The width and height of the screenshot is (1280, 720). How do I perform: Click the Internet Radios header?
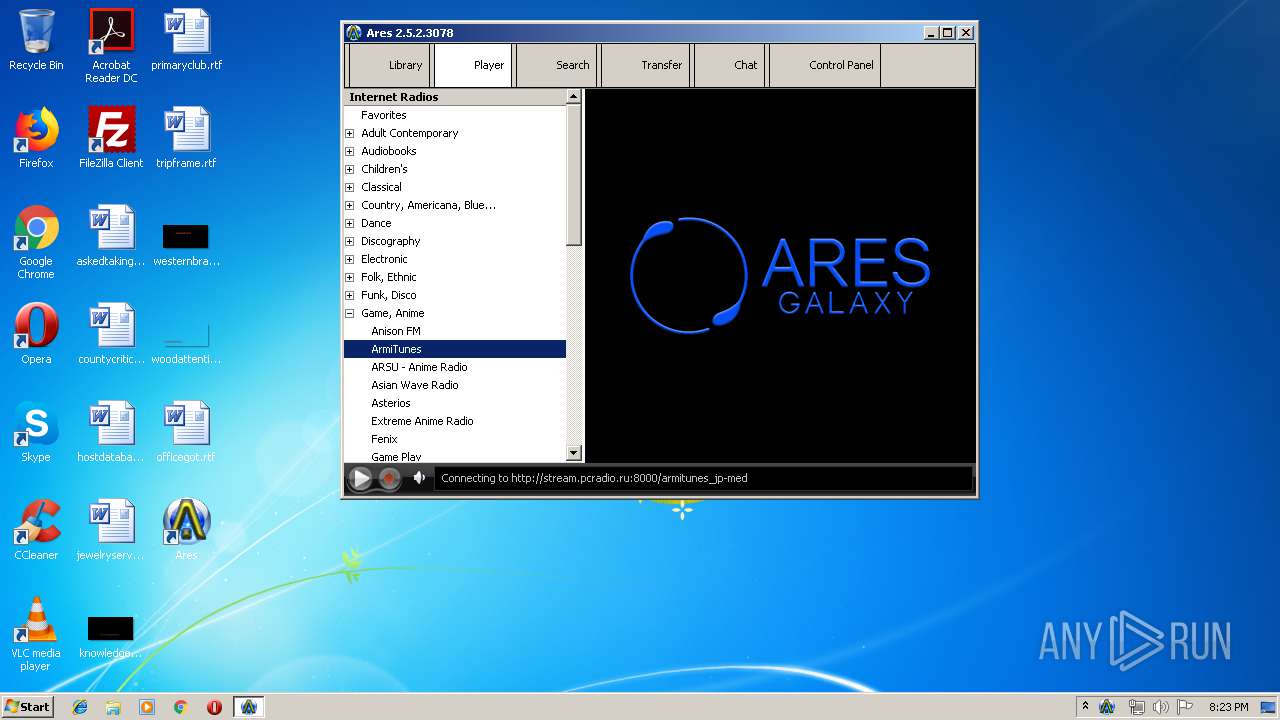(455, 97)
